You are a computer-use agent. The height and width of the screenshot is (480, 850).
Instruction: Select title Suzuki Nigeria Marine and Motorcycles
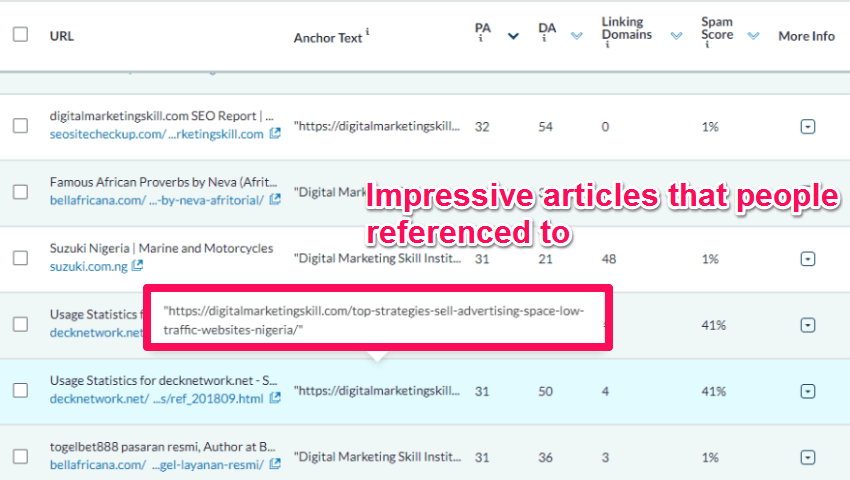click(162, 248)
